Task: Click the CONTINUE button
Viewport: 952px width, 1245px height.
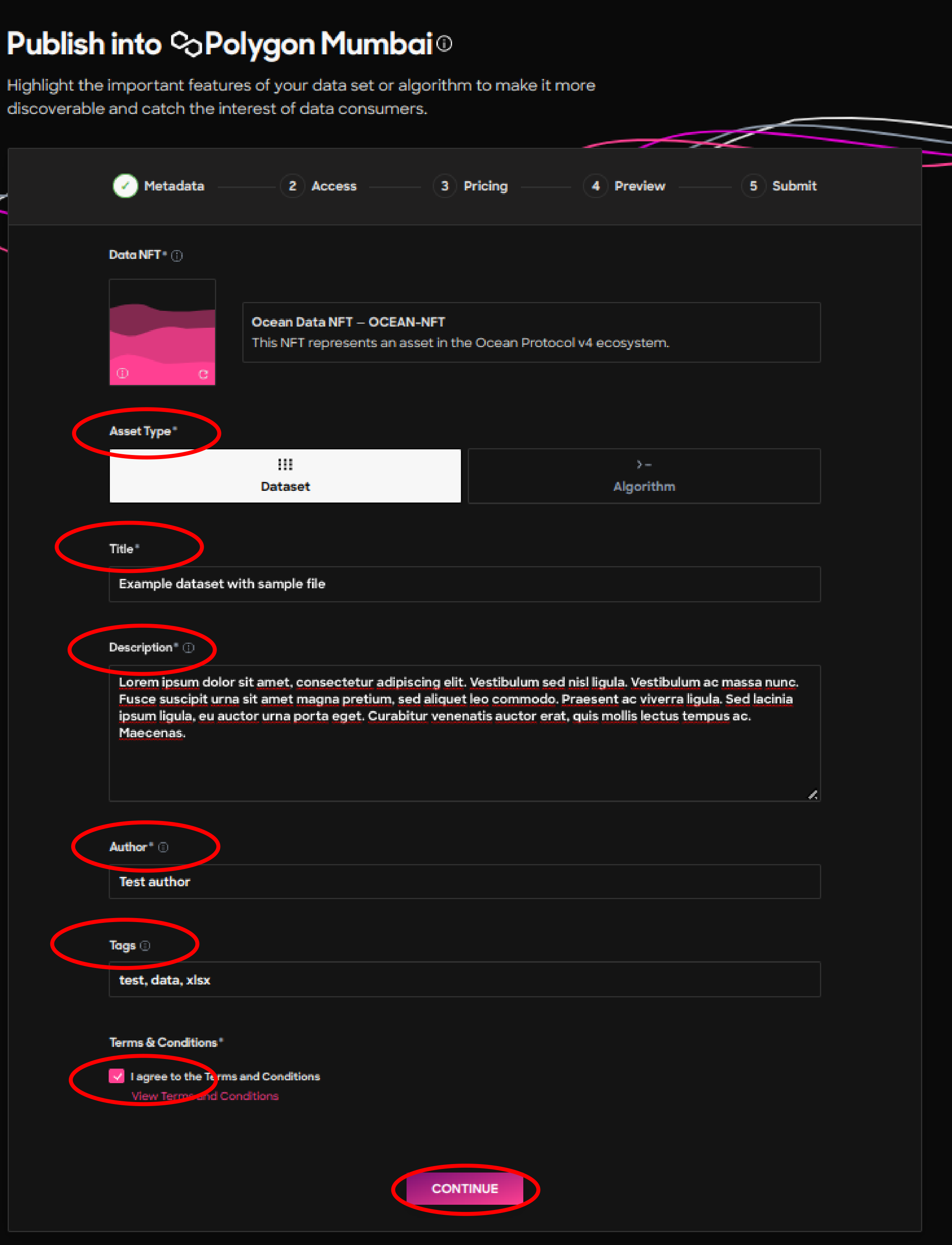Action: pos(465,1189)
